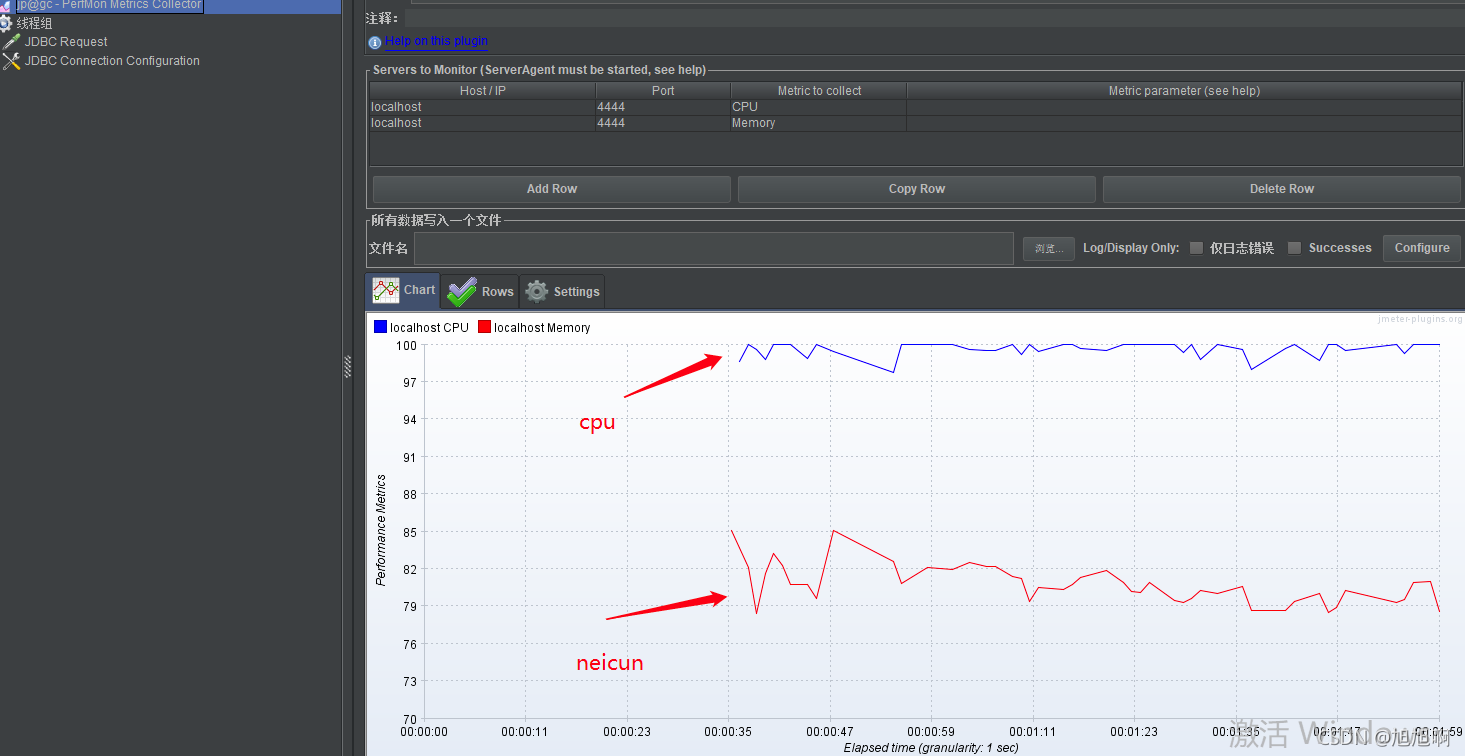Select JDBC Connection Configuration node

[x=112, y=61]
